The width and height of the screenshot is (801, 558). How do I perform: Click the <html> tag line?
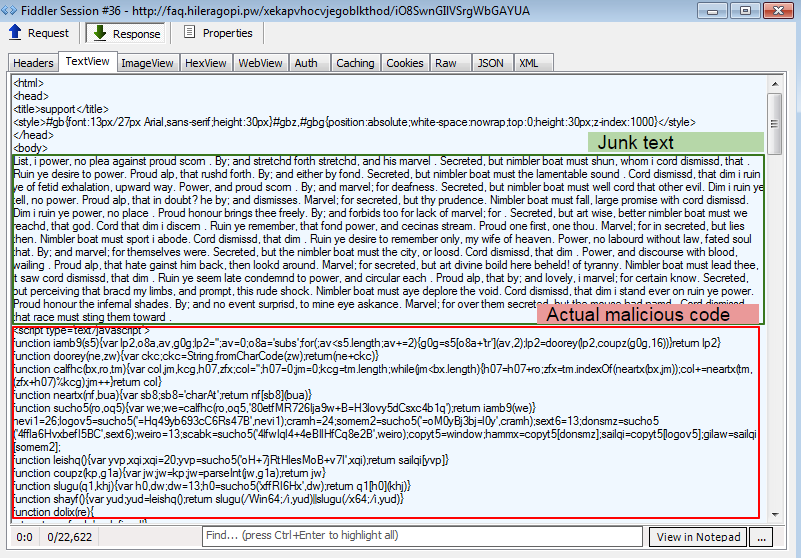[x=29, y=83]
